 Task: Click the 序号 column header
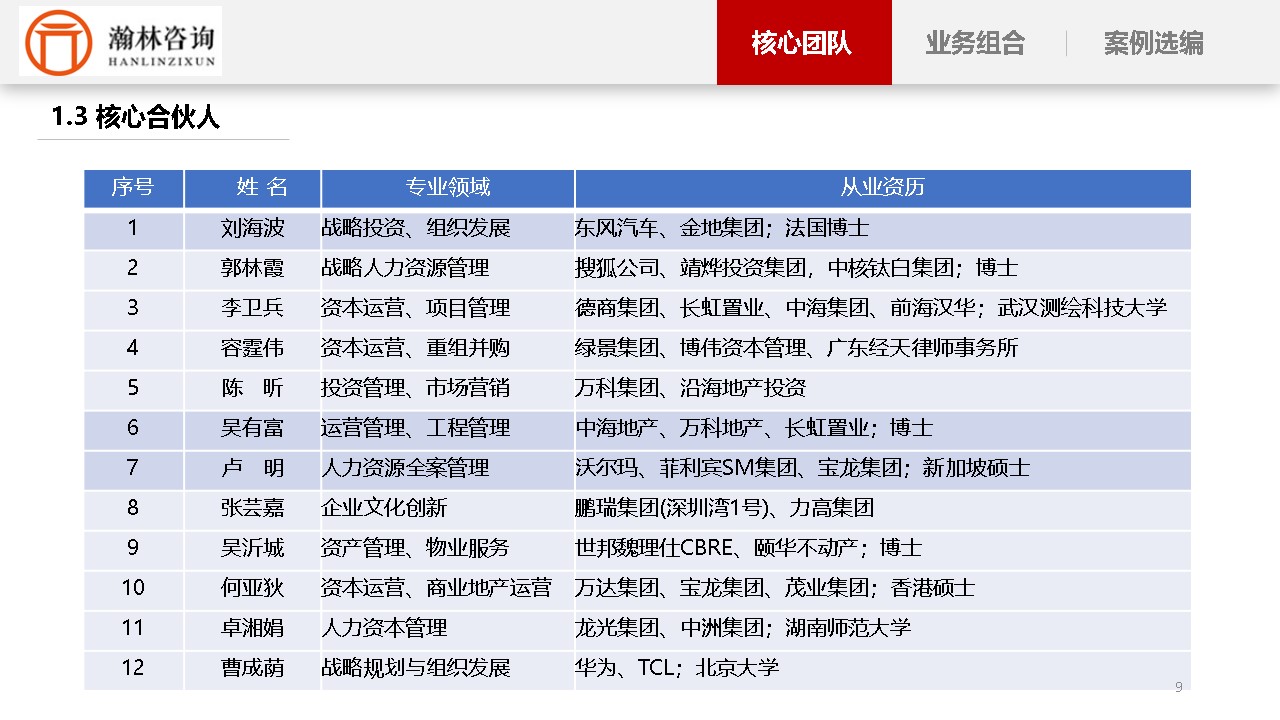click(x=133, y=188)
